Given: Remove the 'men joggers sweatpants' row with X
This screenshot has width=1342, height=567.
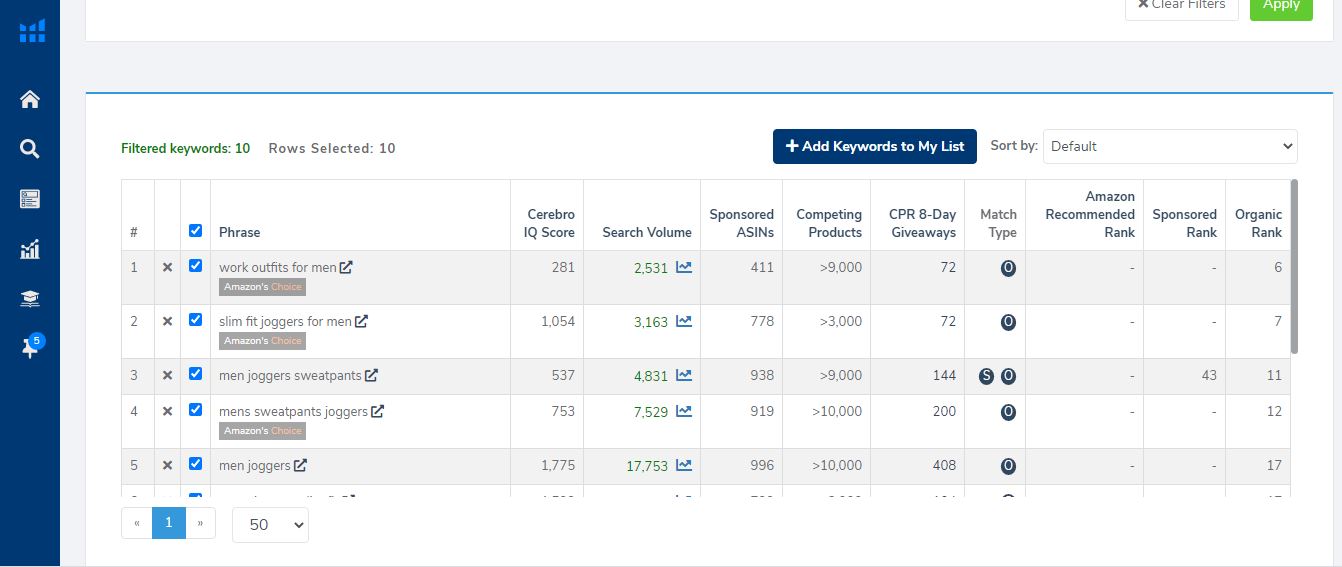Looking at the screenshot, I should (x=167, y=376).
